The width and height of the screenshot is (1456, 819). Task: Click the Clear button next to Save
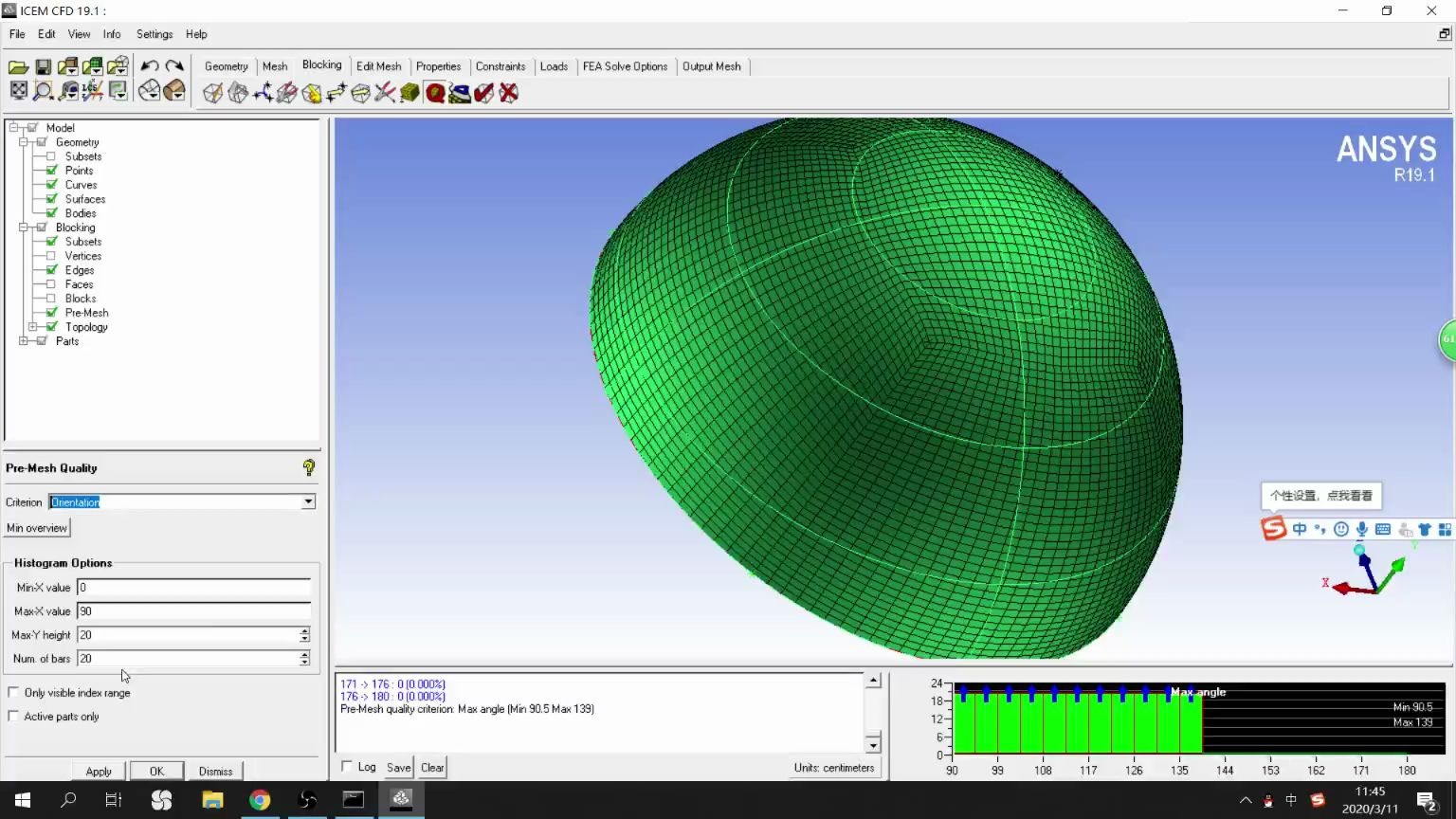click(x=431, y=767)
